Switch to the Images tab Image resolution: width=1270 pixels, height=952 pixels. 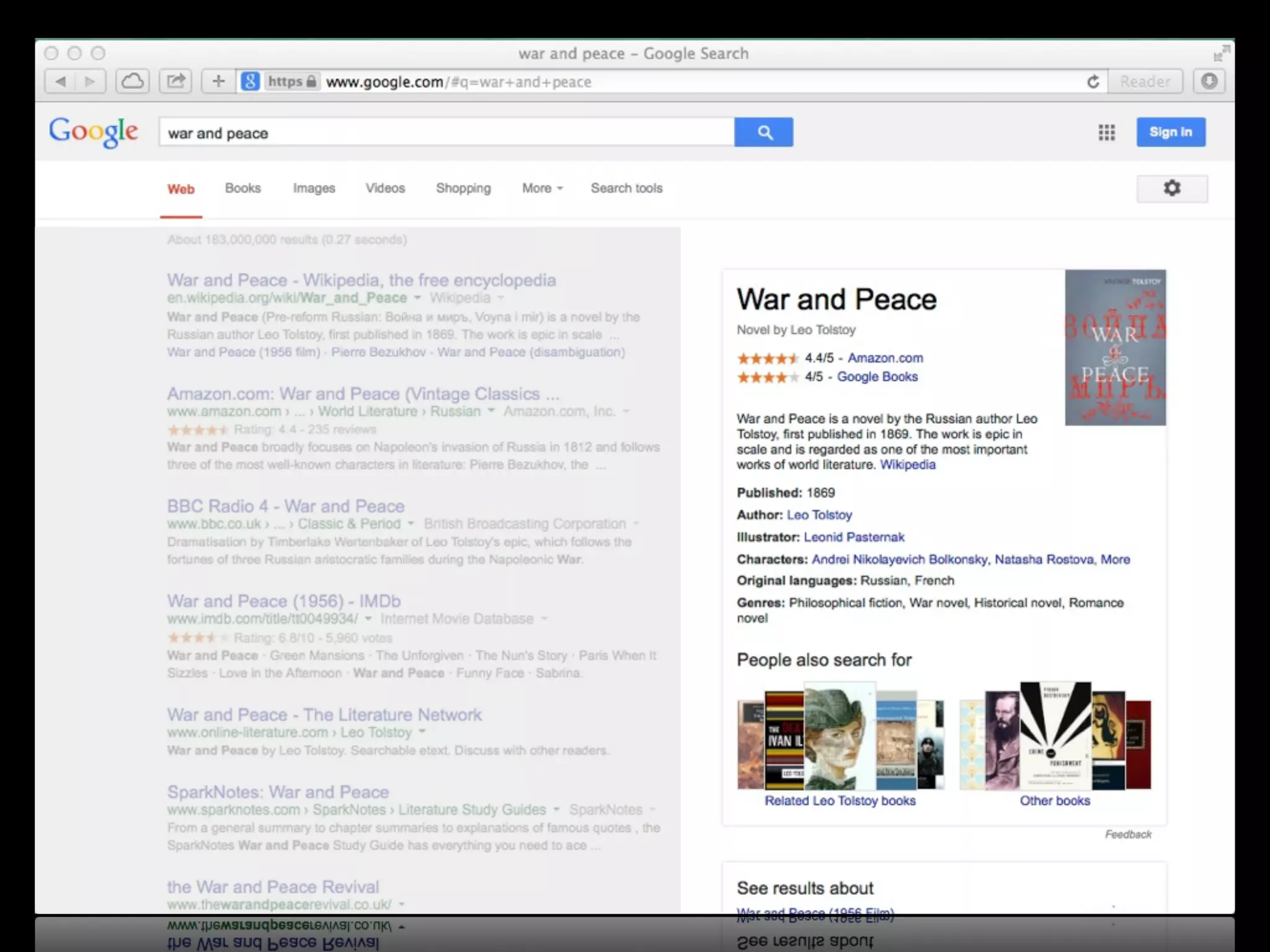(314, 188)
